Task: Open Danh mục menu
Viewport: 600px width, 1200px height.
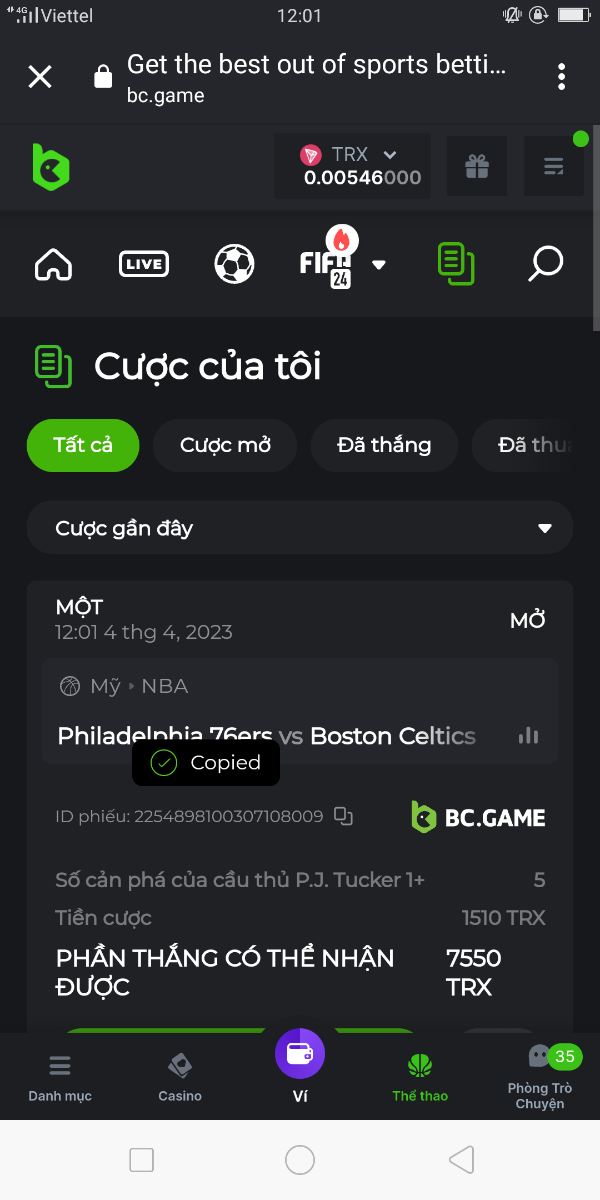Action: 60,1076
